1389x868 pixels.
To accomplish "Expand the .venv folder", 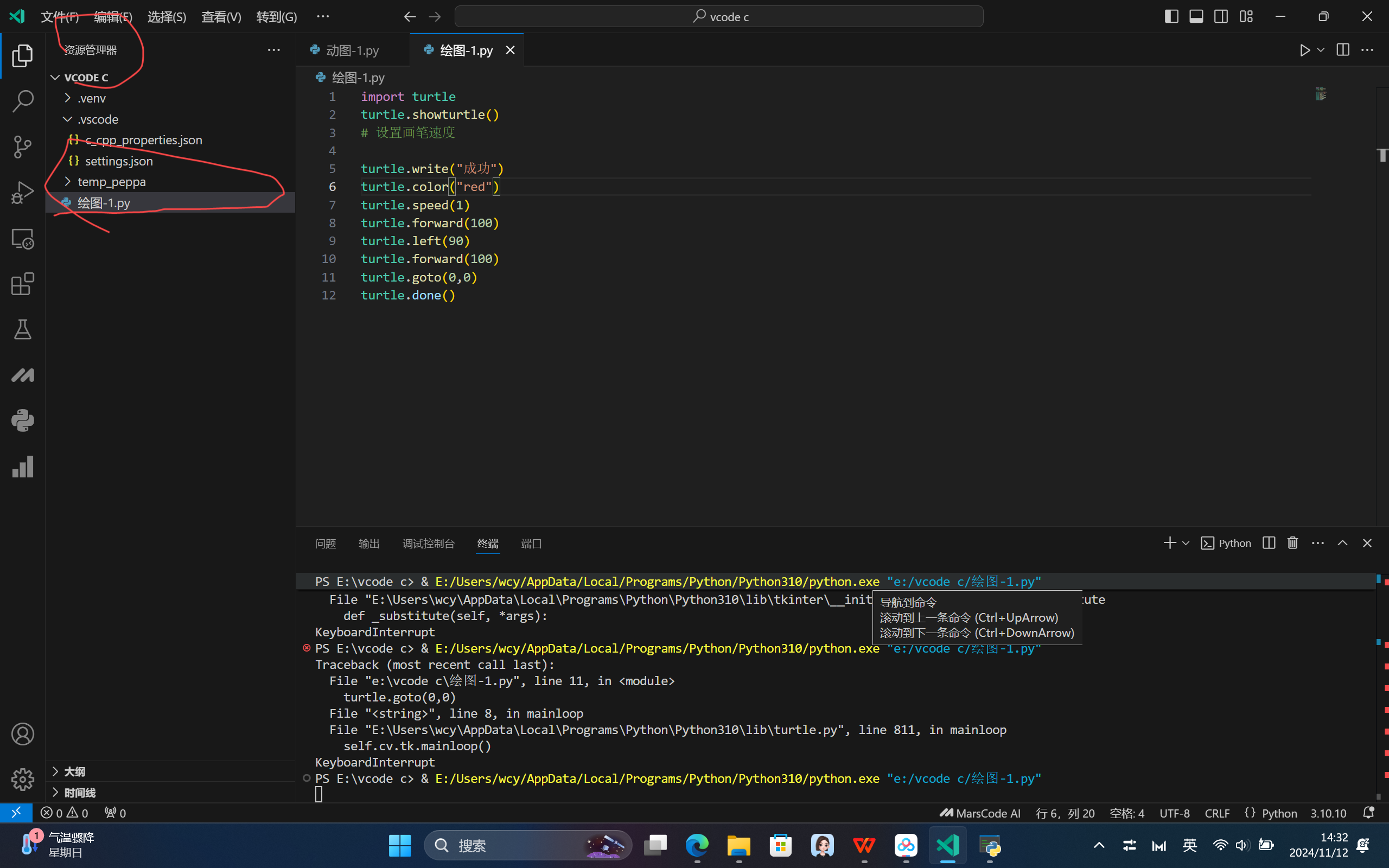I will 92,98.
